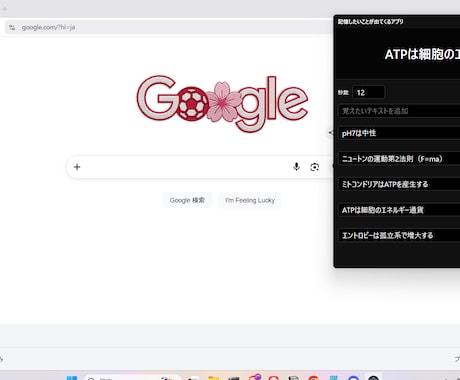Select the ミトコンドリアはATPを産生する entry
460x380 pixels.
(x=399, y=184)
